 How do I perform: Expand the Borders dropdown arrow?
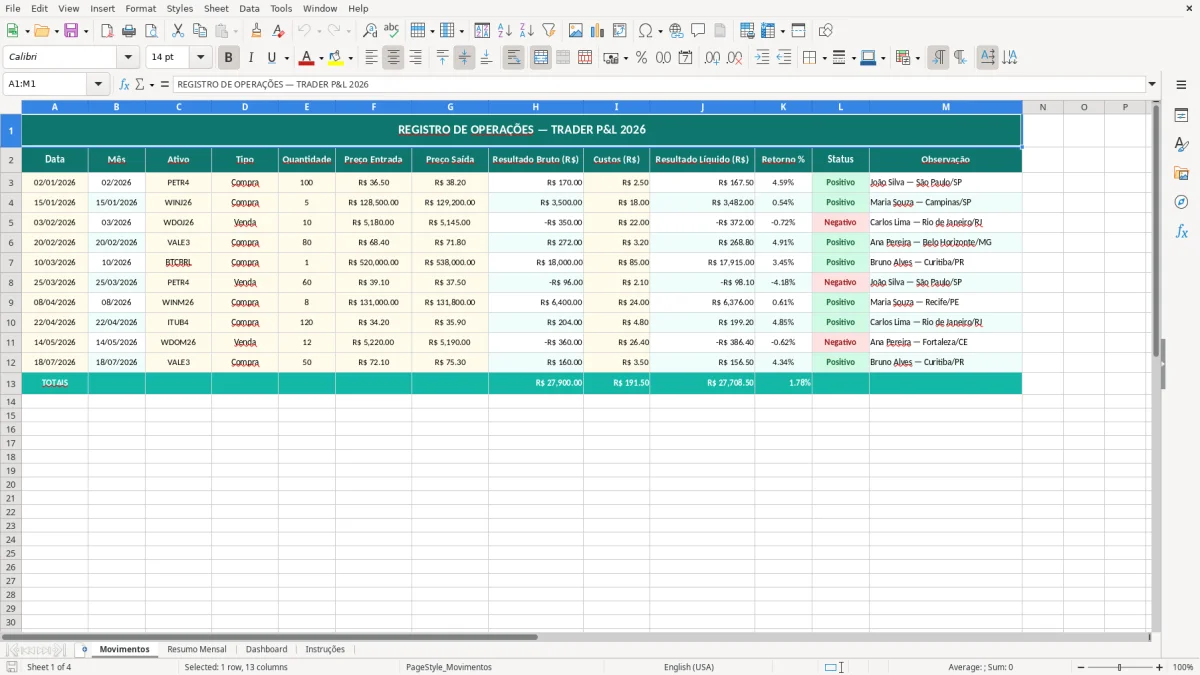824,58
